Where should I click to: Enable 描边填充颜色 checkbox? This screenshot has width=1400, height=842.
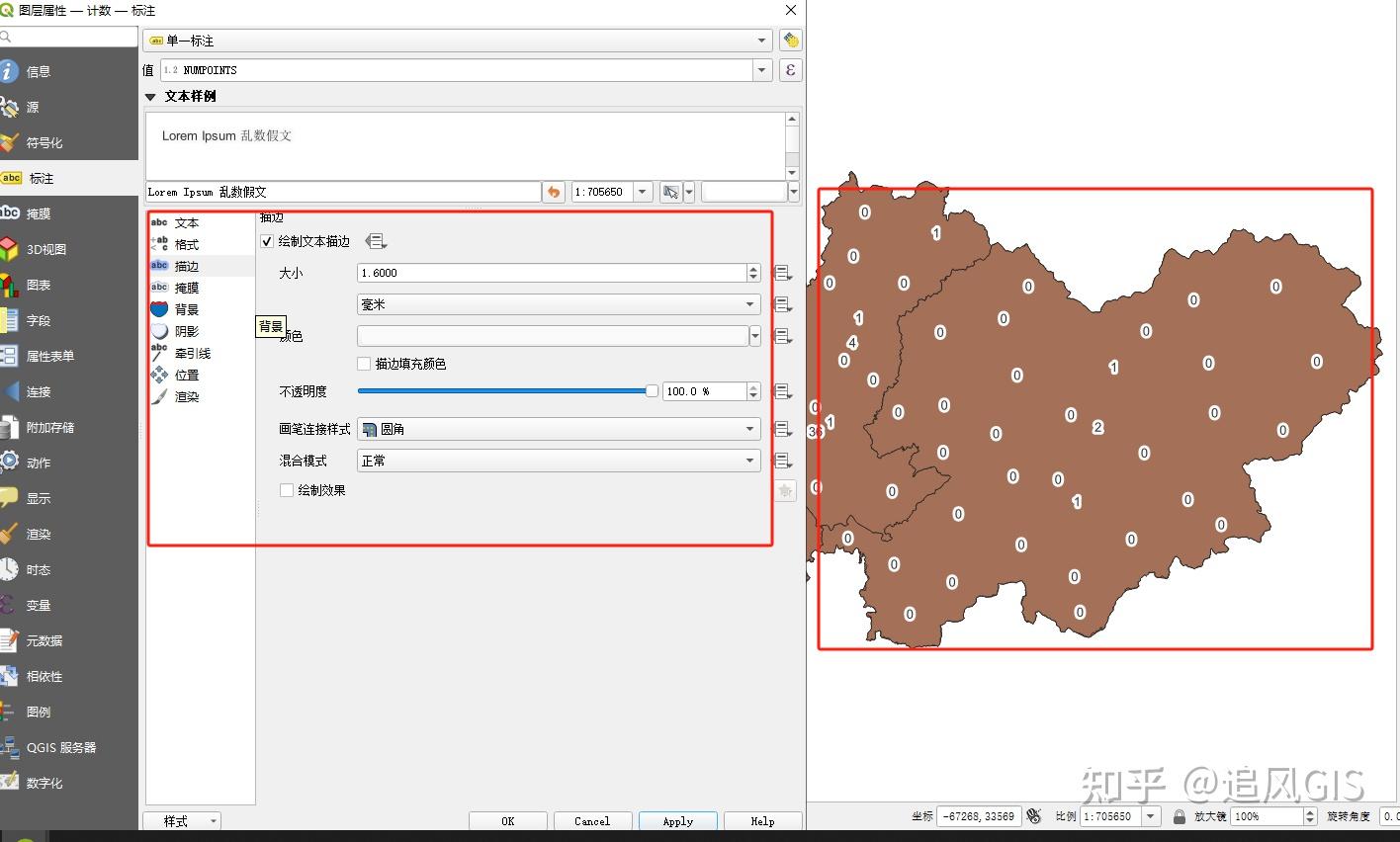(x=364, y=364)
